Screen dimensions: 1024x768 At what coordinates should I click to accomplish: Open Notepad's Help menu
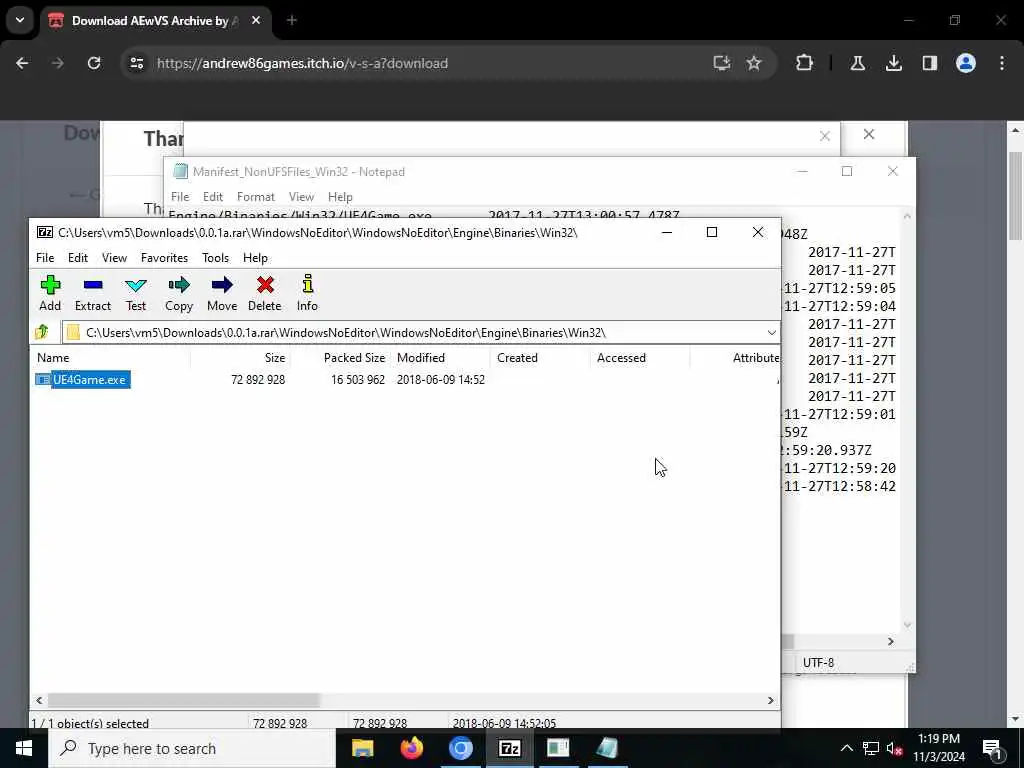point(340,197)
